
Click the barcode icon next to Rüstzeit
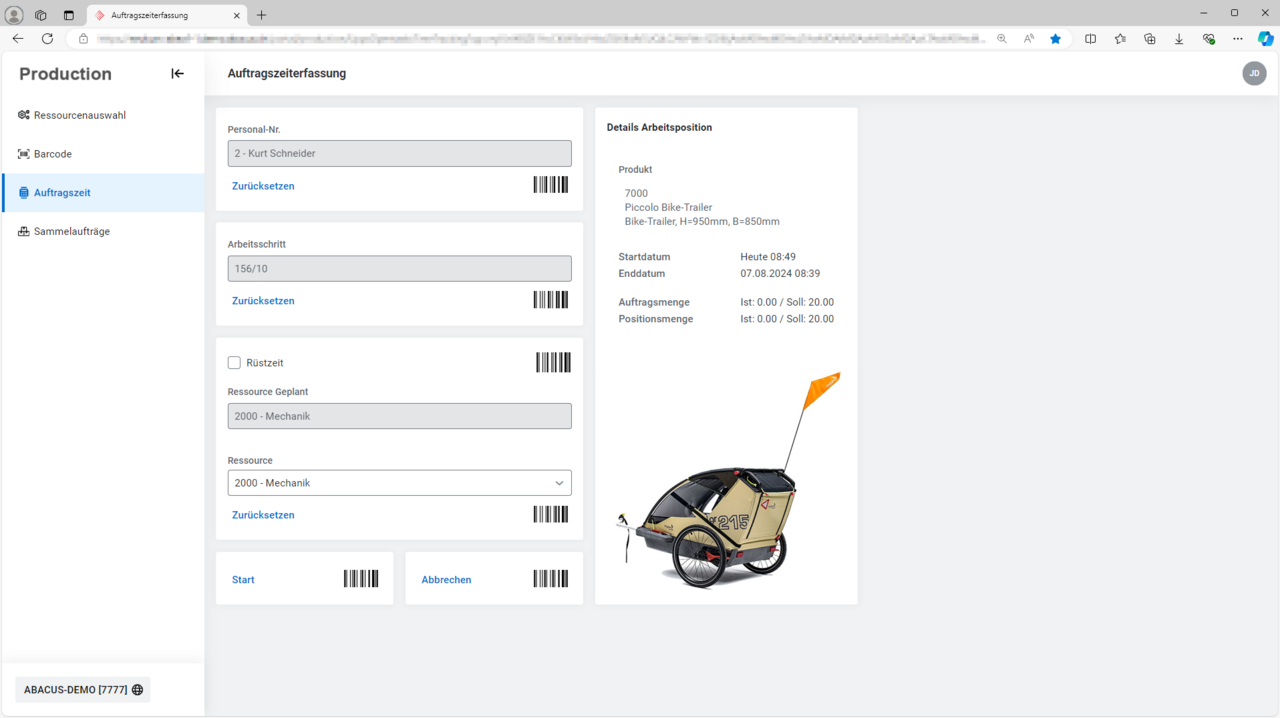point(553,362)
